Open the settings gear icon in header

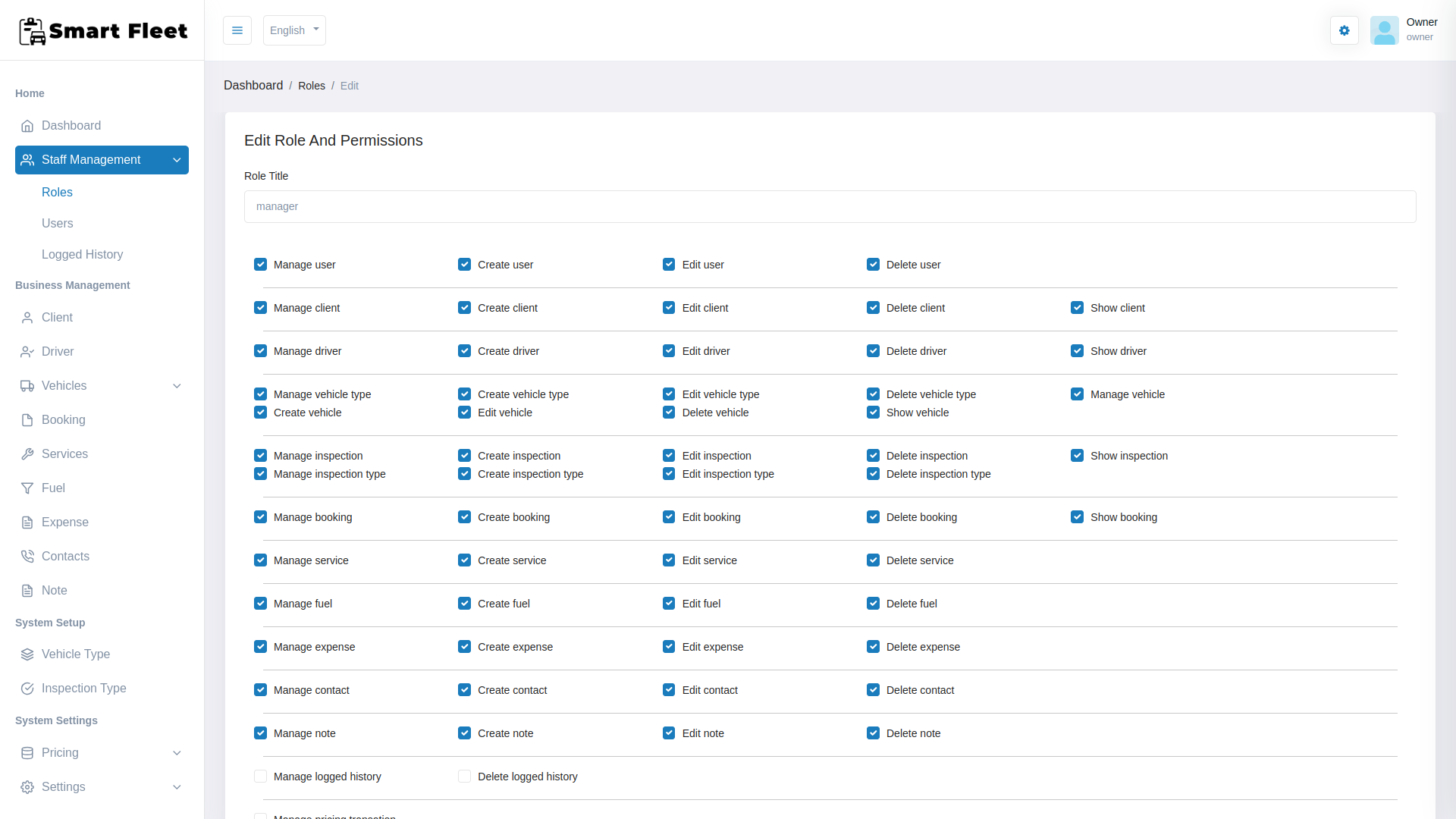1344,30
